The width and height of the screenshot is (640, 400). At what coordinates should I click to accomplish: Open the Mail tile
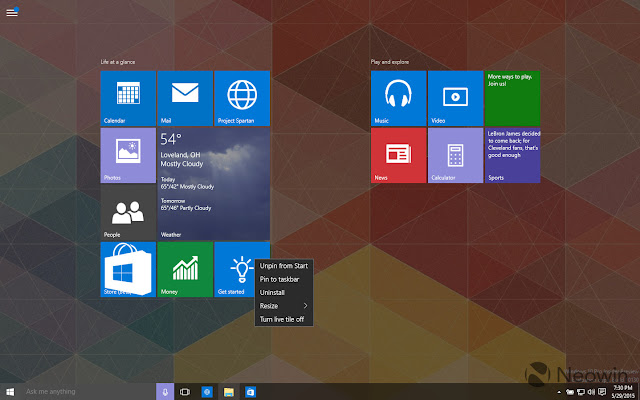(185, 98)
